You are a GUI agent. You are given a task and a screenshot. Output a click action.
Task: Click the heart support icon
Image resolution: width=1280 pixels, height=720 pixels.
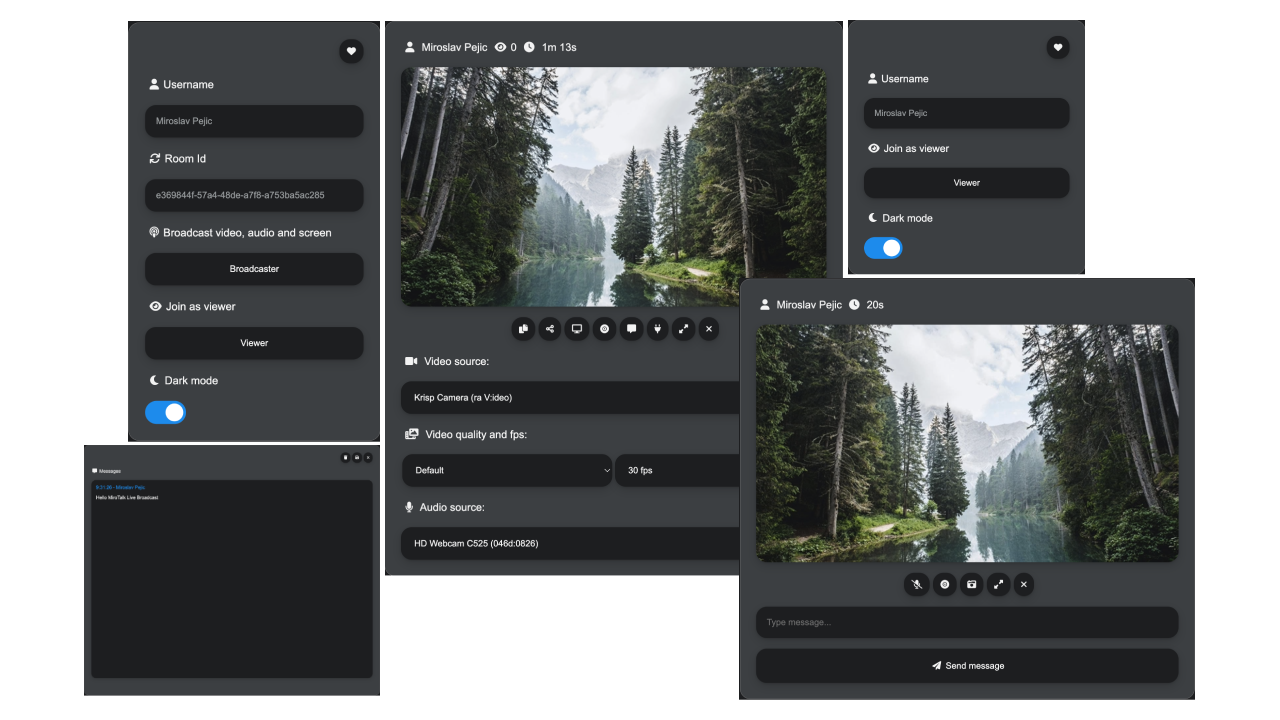point(351,51)
